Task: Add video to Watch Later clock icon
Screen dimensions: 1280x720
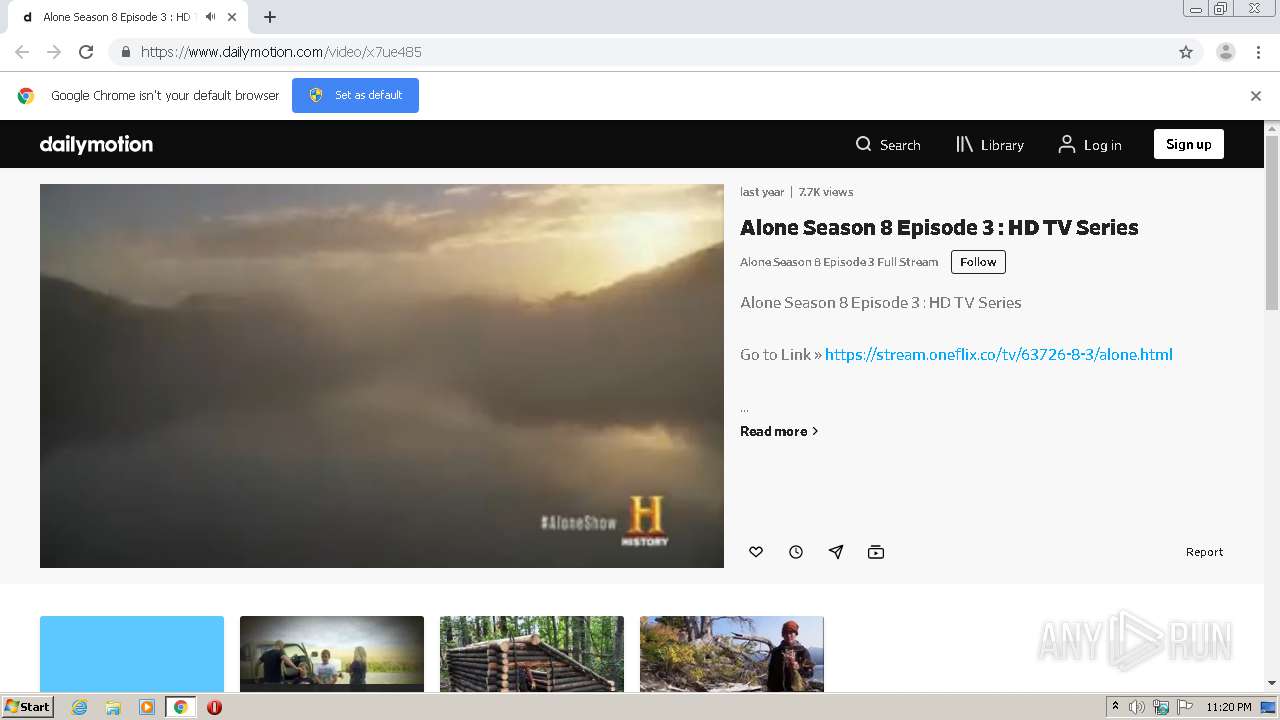Action: (x=796, y=552)
